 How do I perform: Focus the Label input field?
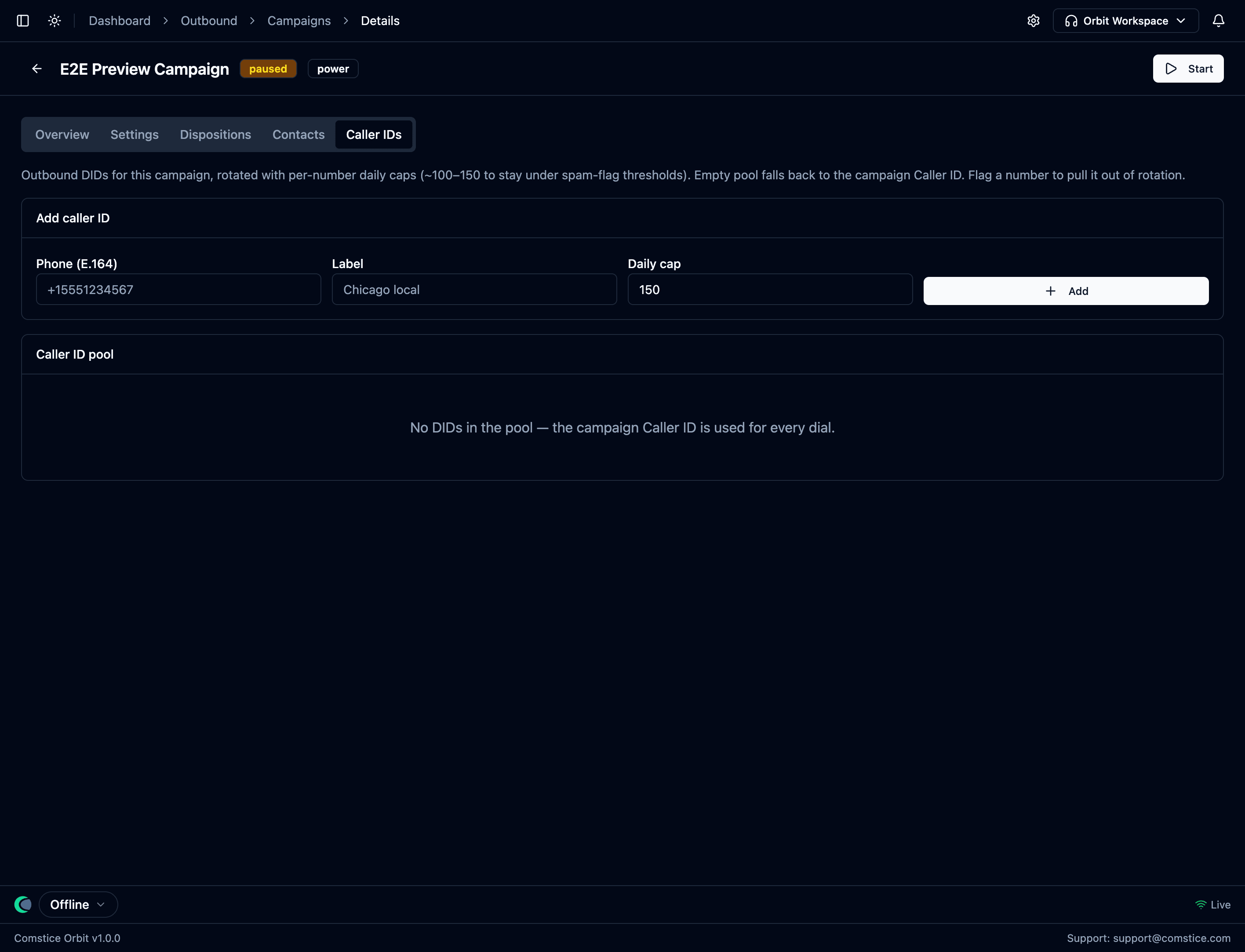click(x=474, y=290)
